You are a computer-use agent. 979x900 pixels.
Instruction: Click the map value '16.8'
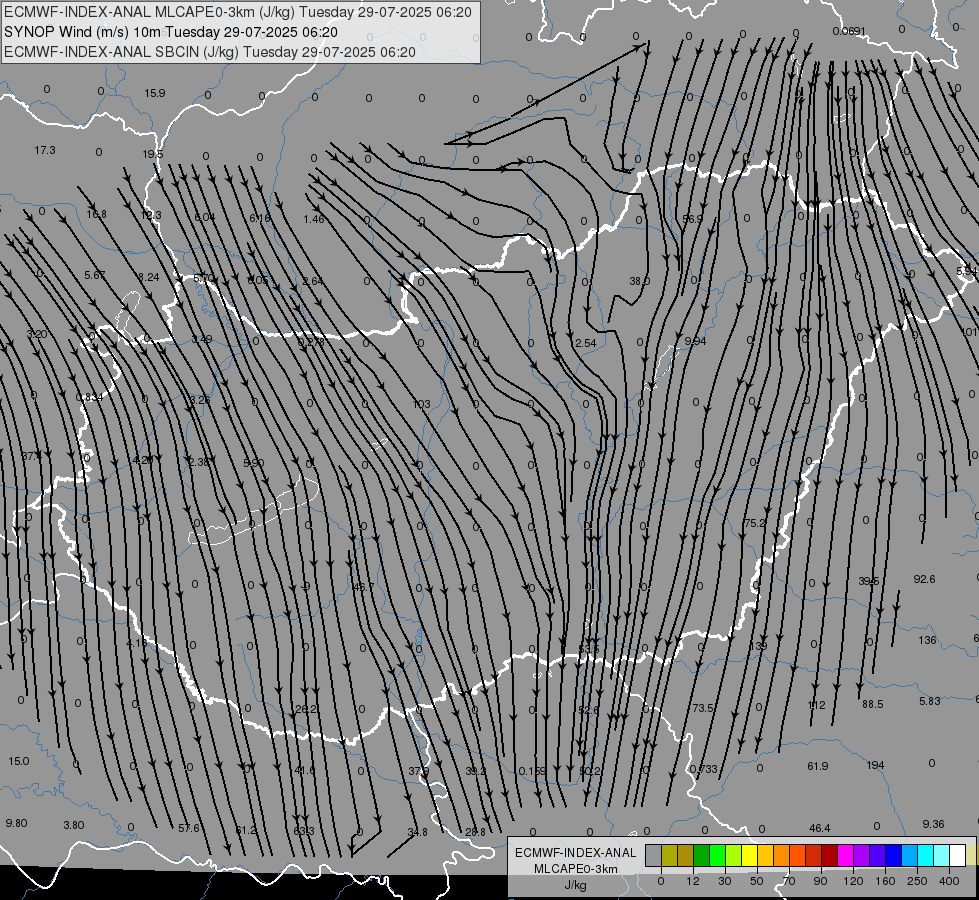click(x=96, y=214)
